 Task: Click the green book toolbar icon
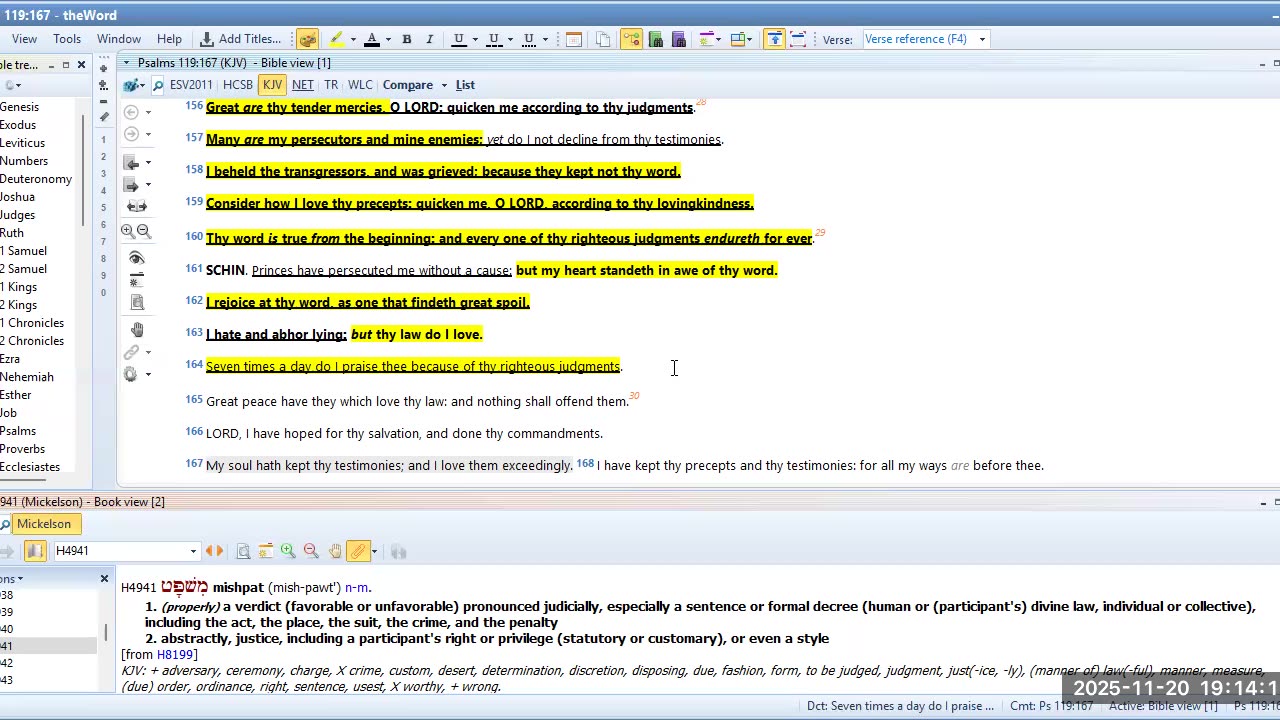pyautogui.click(x=656, y=39)
